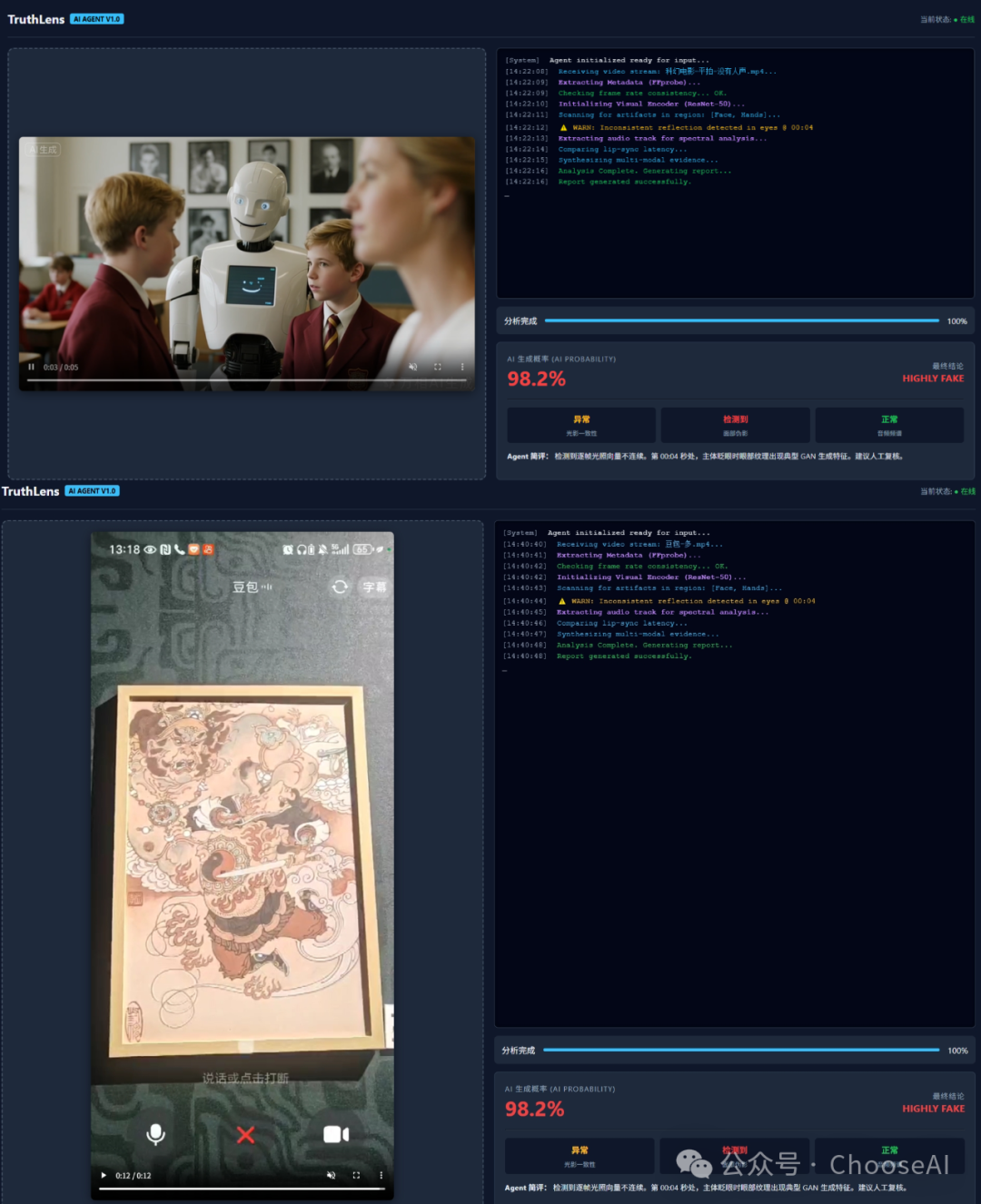981x1204 pixels.
Task: Click the 14:22:08 Receiving video stream log line
Action: (641, 71)
